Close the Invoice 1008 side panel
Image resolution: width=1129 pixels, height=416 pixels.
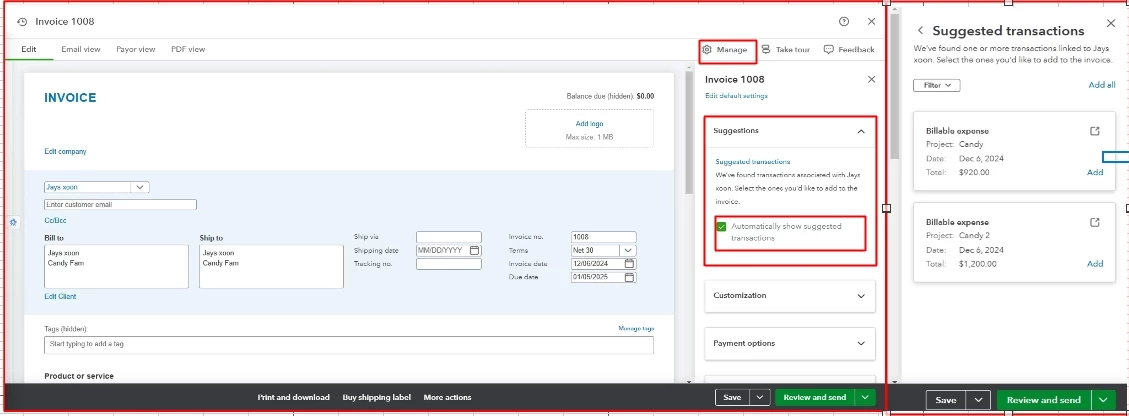tap(871, 79)
